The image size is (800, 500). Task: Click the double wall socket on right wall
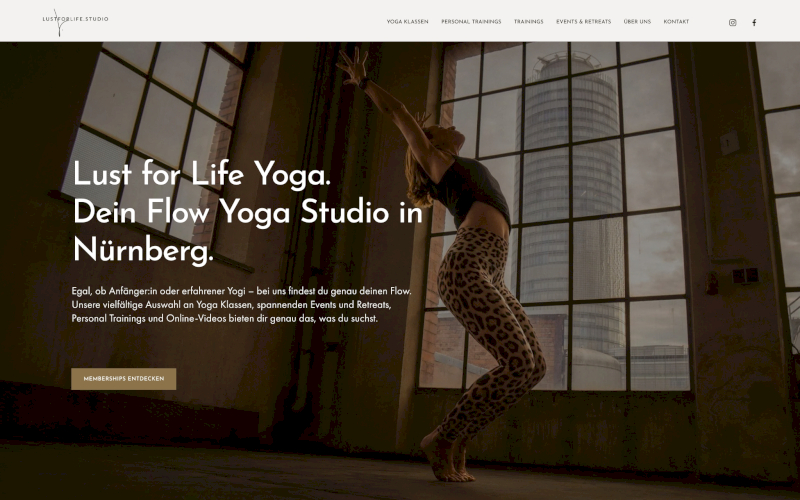pos(745,276)
